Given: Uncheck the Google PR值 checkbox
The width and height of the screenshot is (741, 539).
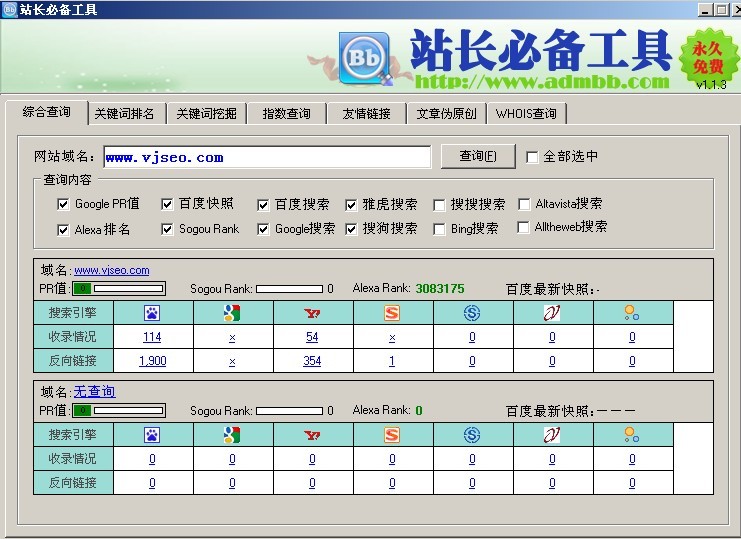Looking at the screenshot, I should (x=63, y=204).
